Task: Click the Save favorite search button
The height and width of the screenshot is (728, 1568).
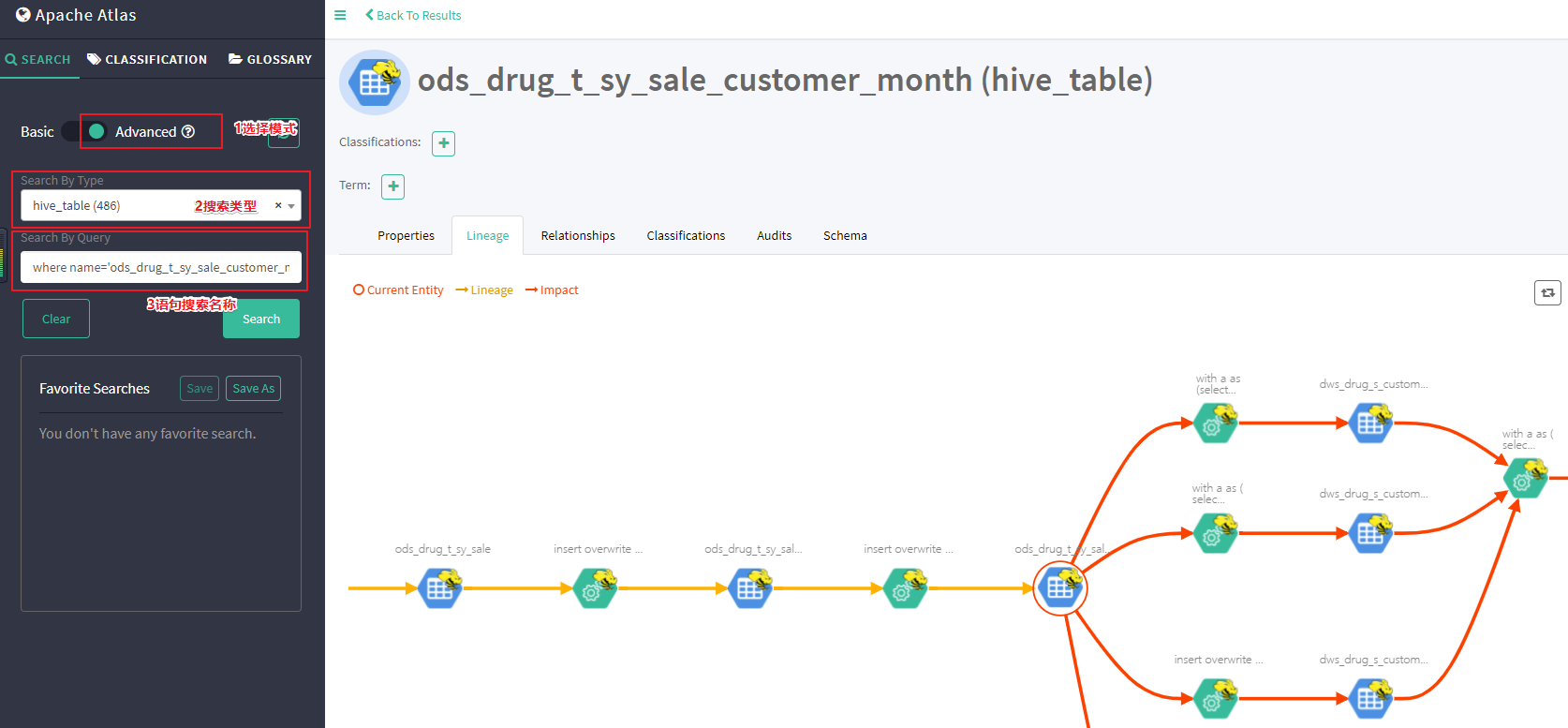Action: pyautogui.click(x=200, y=389)
